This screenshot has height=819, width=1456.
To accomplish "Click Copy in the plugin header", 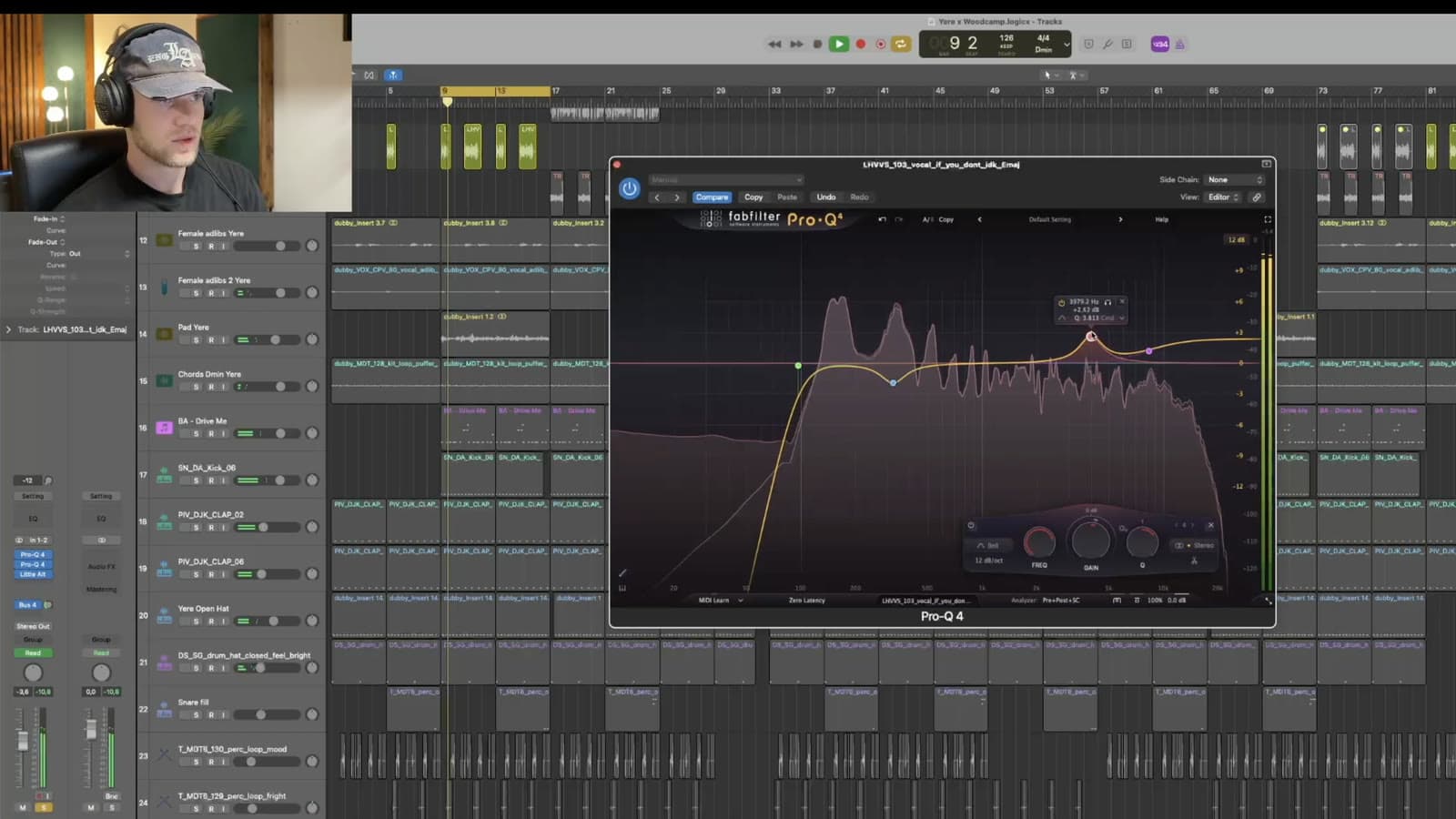I will [753, 197].
